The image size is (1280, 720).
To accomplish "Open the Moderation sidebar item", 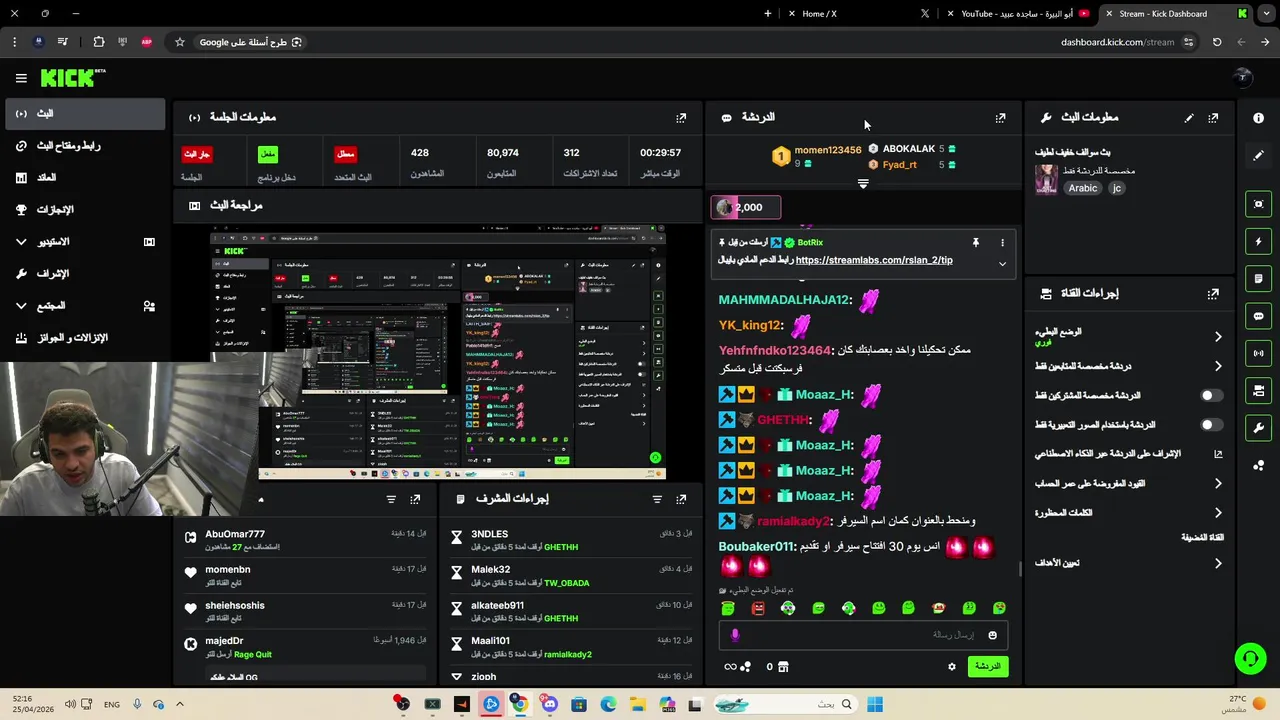I will click(85, 274).
